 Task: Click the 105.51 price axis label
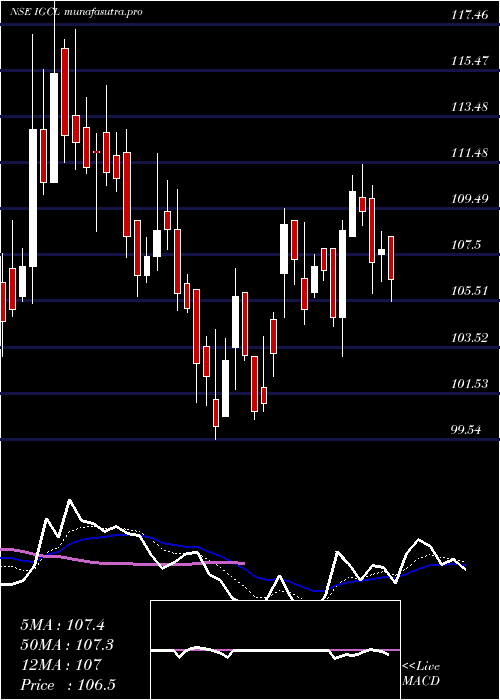[x=469, y=291]
